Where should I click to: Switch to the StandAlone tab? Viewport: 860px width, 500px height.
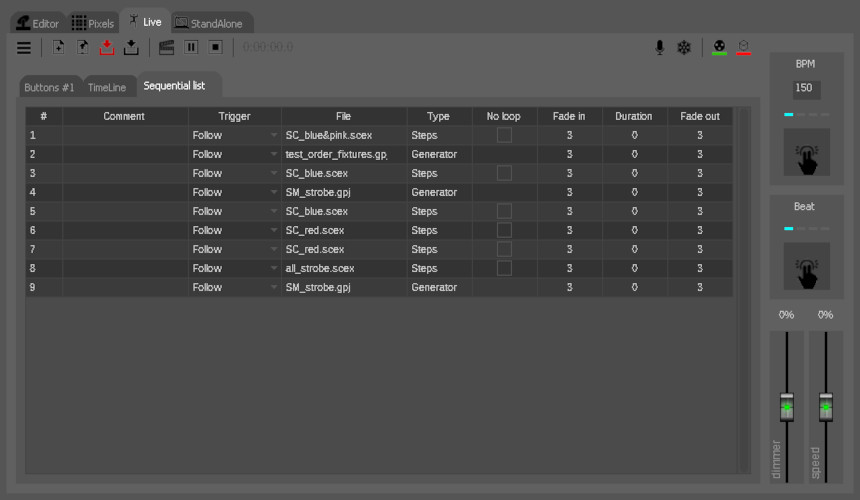pyautogui.click(x=211, y=22)
